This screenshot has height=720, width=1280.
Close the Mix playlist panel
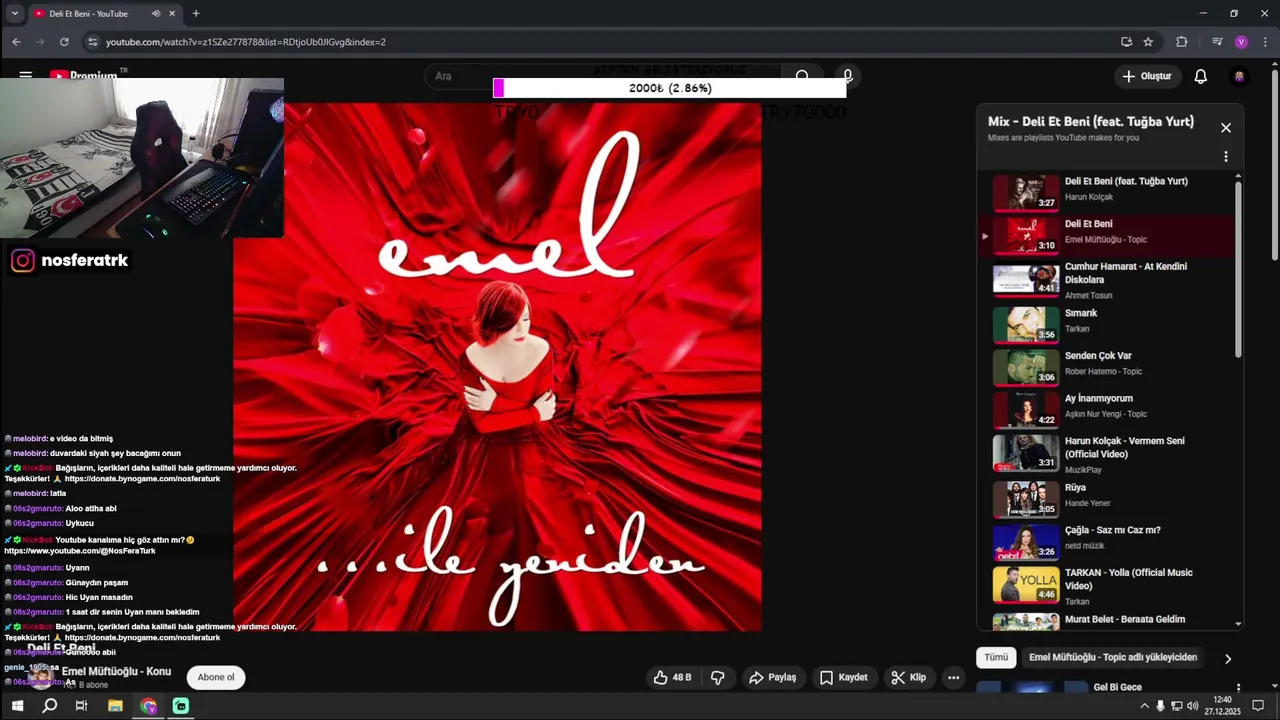point(1226,128)
